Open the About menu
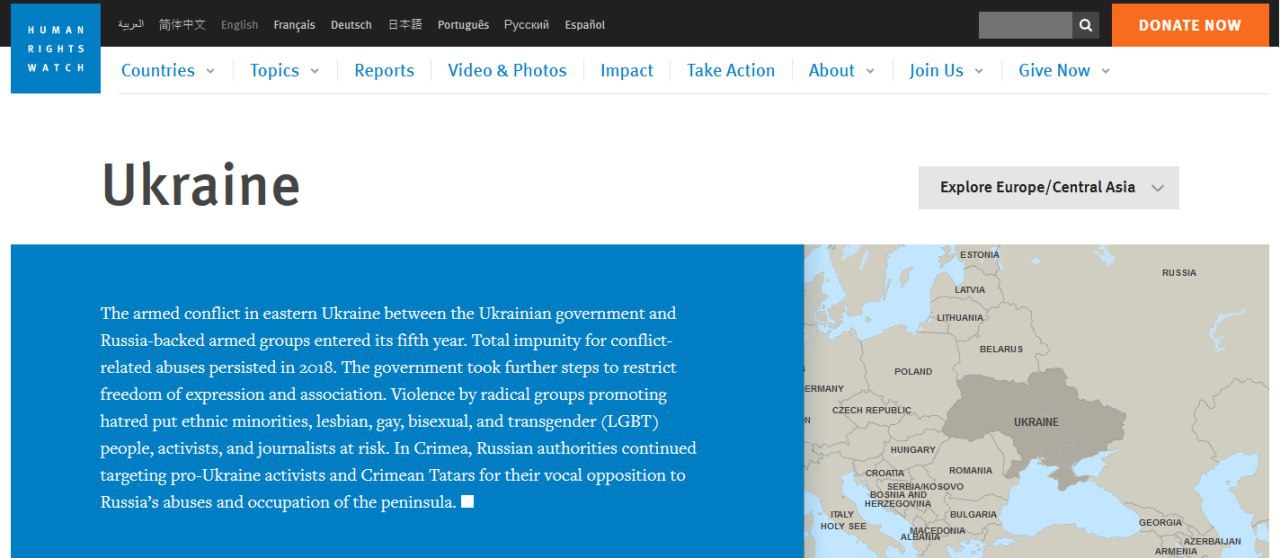The image size is (1280, 558). (x=831, y=70)
